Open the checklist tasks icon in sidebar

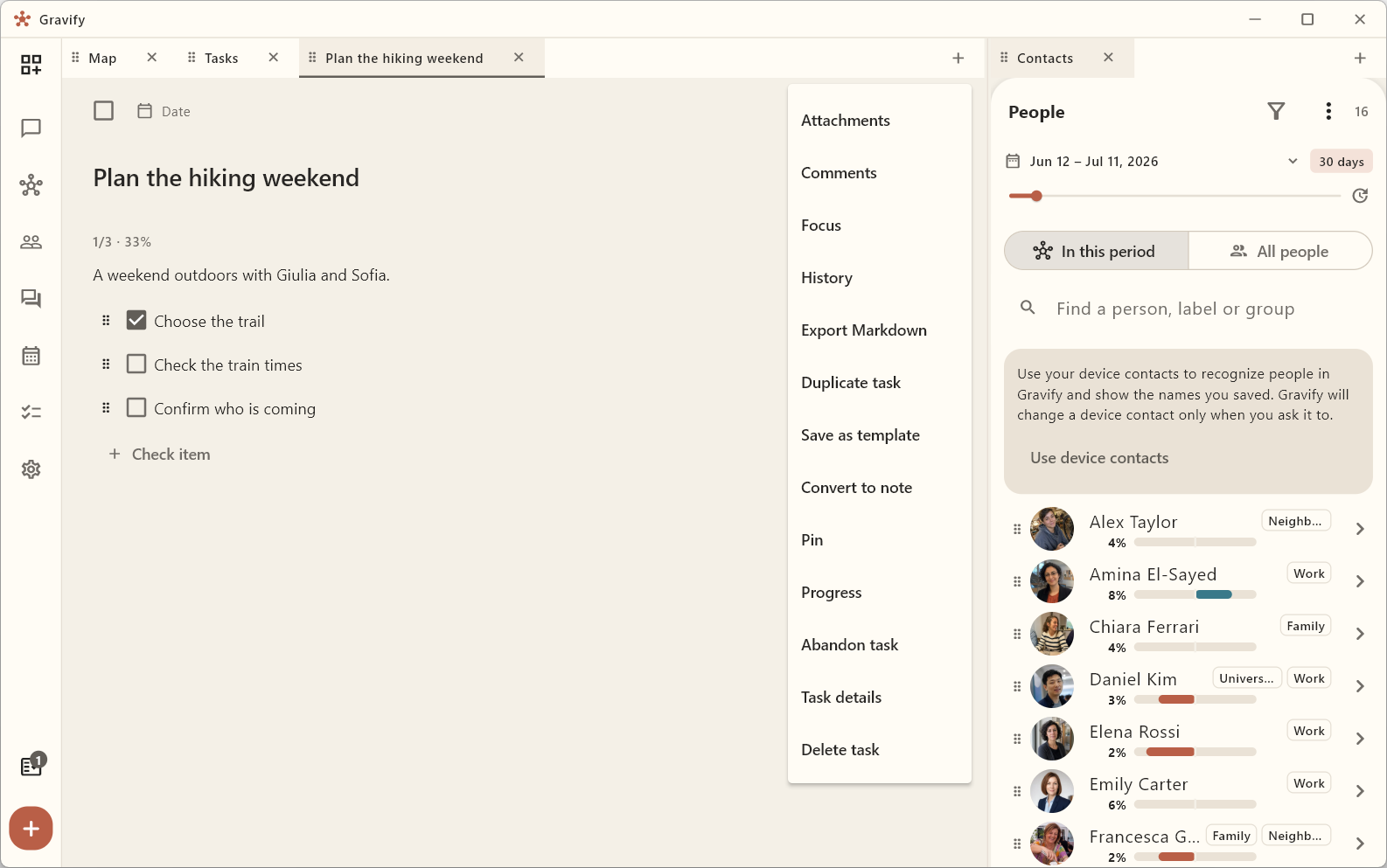click(x=31, y=413)
